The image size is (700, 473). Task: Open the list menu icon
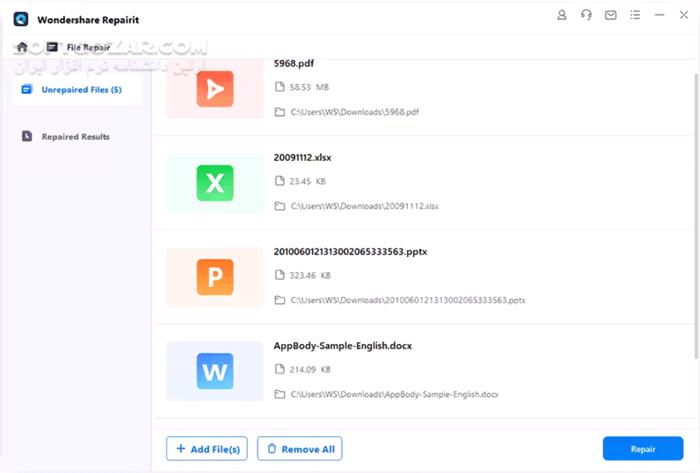pos(635,15)
